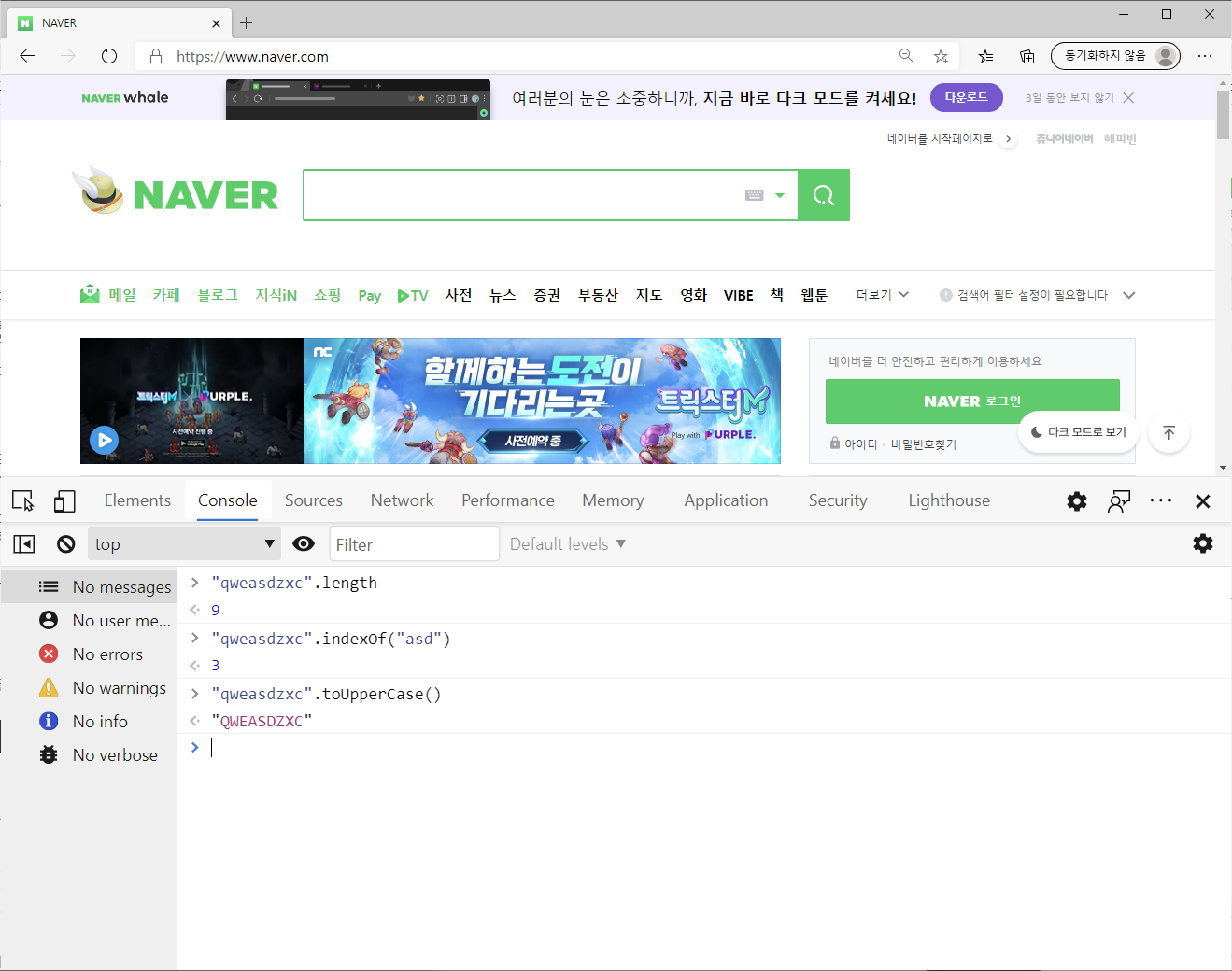
Task: Open the Network tab
Action: 402,500
